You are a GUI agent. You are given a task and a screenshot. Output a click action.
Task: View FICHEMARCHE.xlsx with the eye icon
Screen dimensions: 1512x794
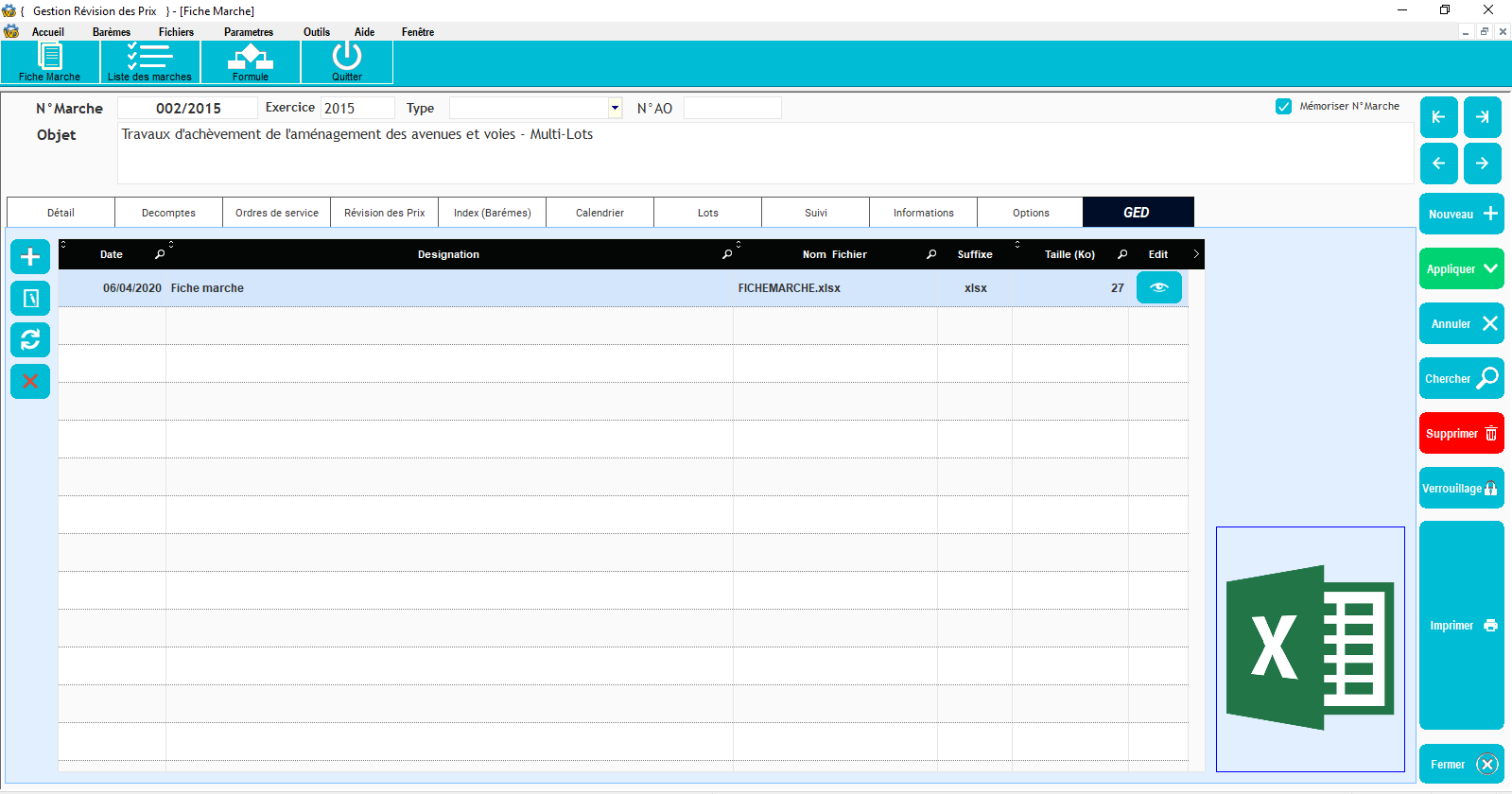pos(1158,287)
